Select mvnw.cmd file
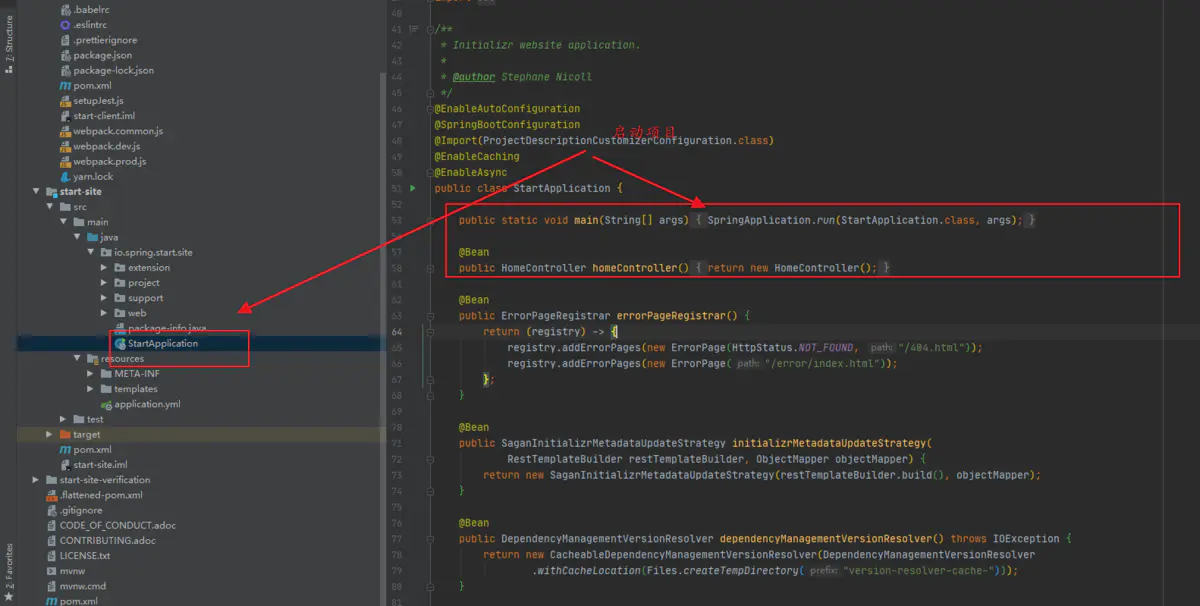The image size is (1200, 606). [x=83, y=587]
